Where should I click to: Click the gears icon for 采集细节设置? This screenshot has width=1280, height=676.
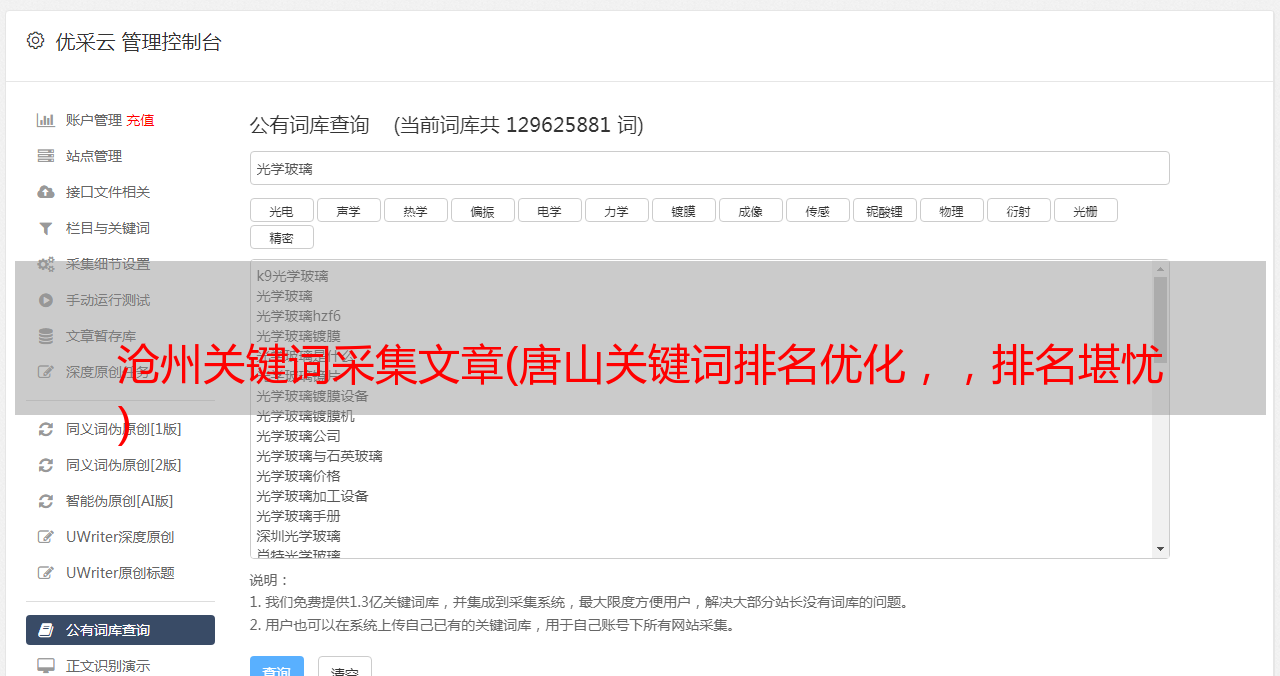pyautogui.click(x=45, y=264)
